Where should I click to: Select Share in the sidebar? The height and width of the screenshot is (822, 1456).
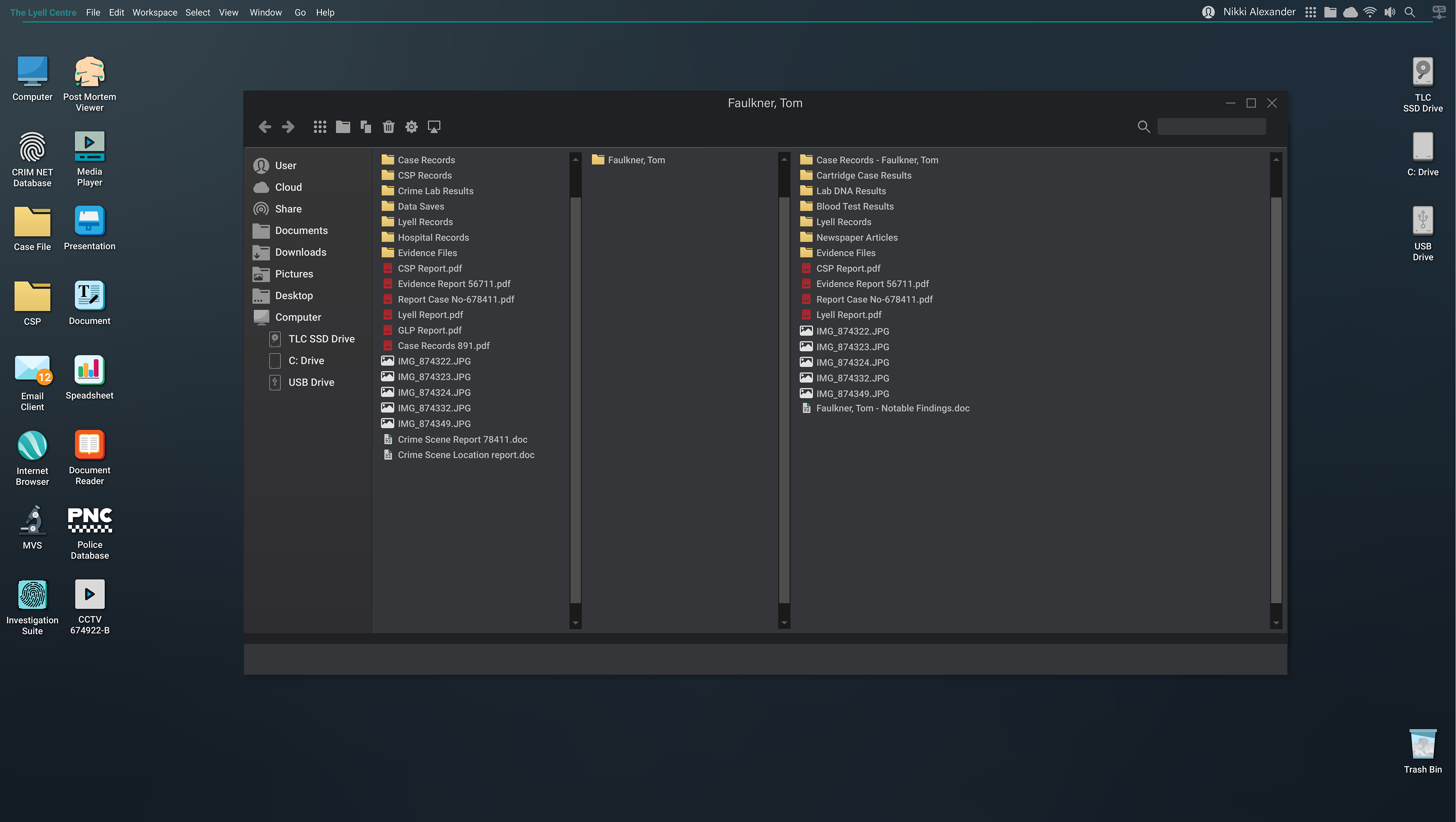coord(278,209)
